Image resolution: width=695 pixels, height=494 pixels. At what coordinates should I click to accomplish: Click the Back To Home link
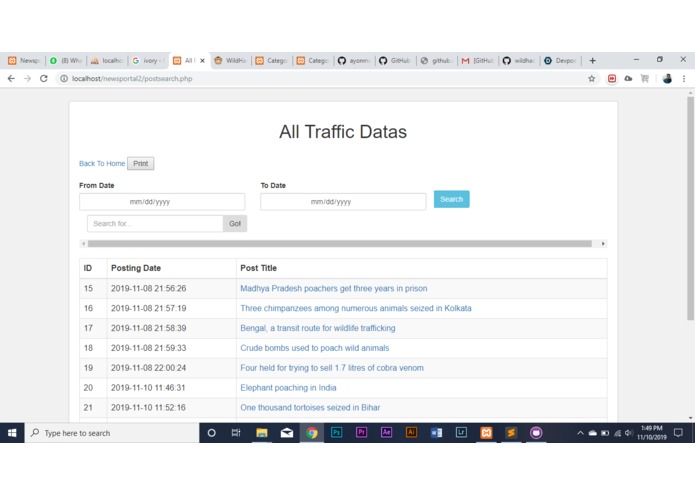tap(102, 163)
